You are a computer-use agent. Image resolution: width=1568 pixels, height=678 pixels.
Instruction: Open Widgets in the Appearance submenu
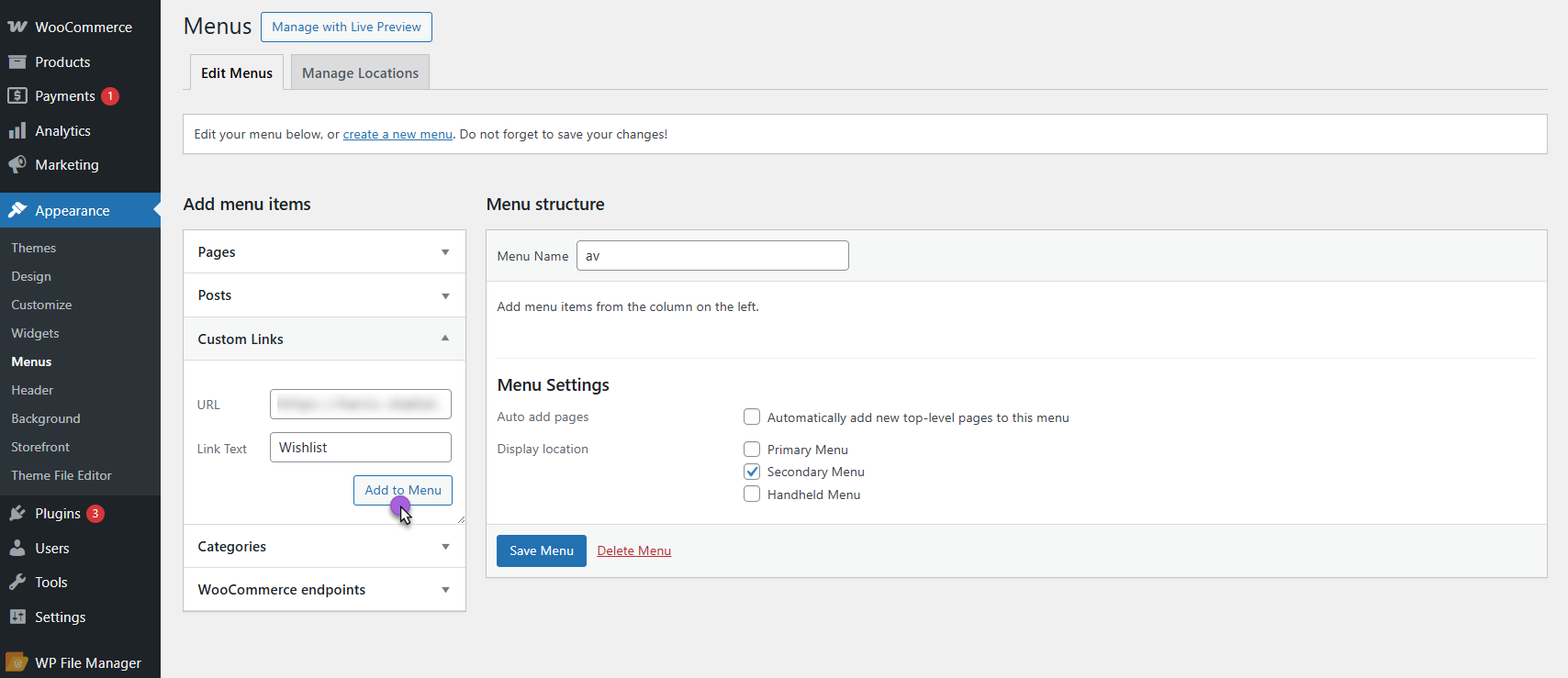(x=35, y=333)
